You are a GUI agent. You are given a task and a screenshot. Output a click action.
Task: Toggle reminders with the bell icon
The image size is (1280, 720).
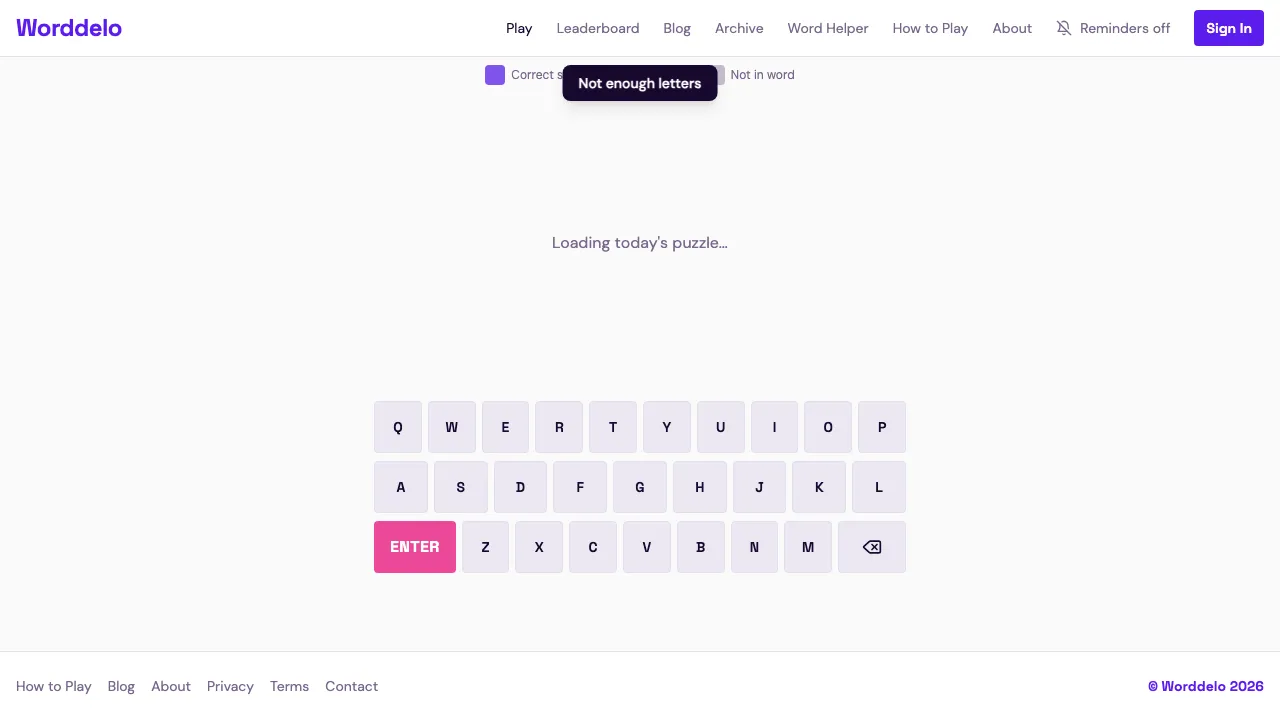1064,28
